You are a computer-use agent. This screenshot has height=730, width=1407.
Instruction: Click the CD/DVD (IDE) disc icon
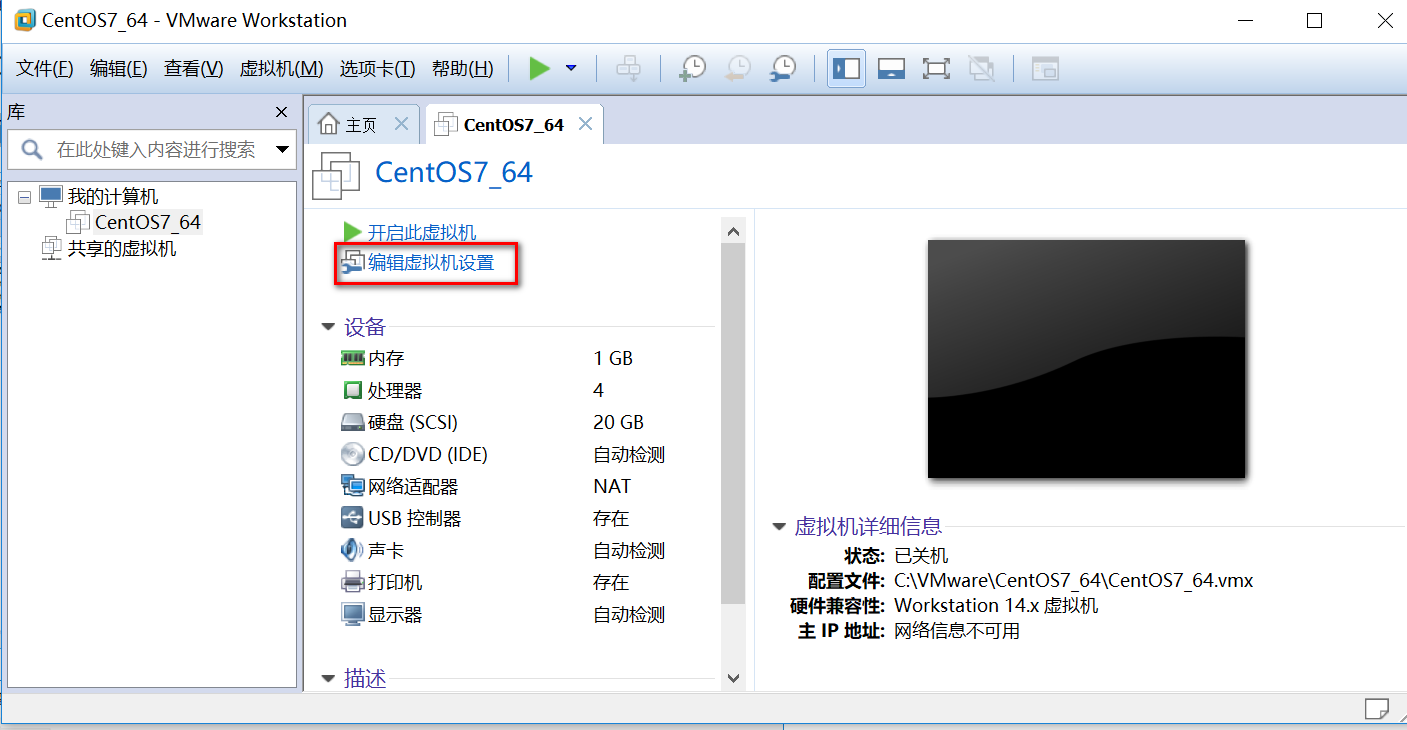pyautogui.click(x=352, y=454)
